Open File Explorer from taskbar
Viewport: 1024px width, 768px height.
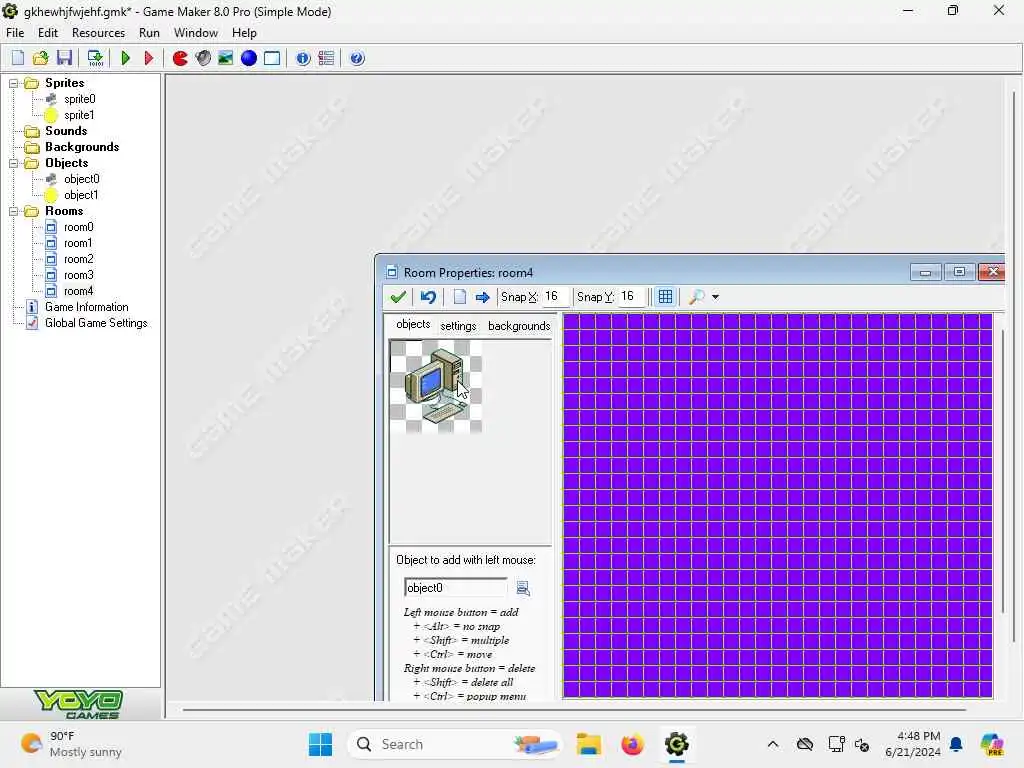click(588, 744)
